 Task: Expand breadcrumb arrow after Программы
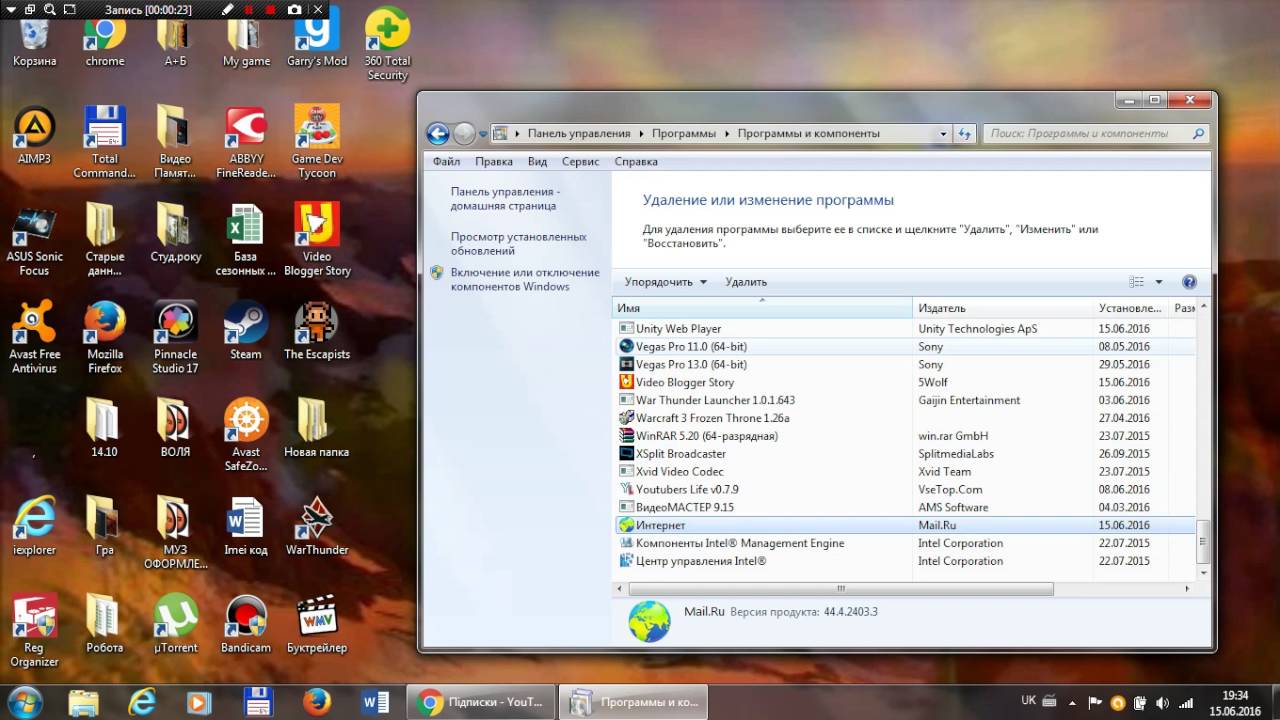(x=727, y=133)
